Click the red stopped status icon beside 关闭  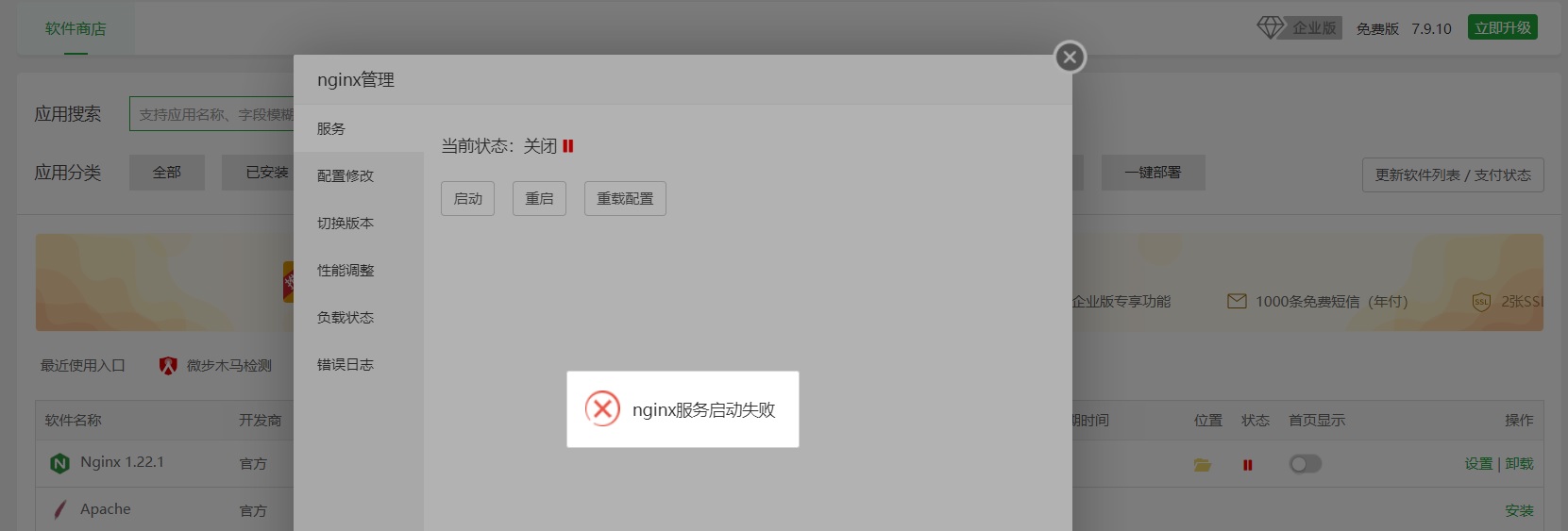click(568, 146)
